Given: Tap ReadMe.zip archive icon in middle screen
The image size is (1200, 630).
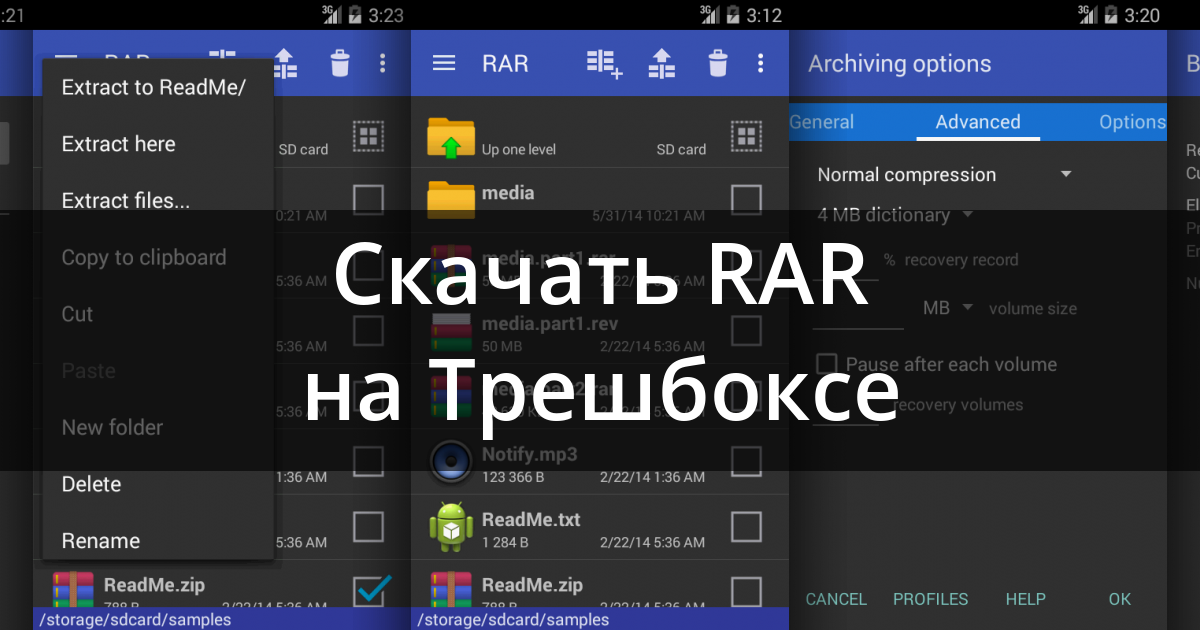Looking at the screenshot, I should [451, 590].
